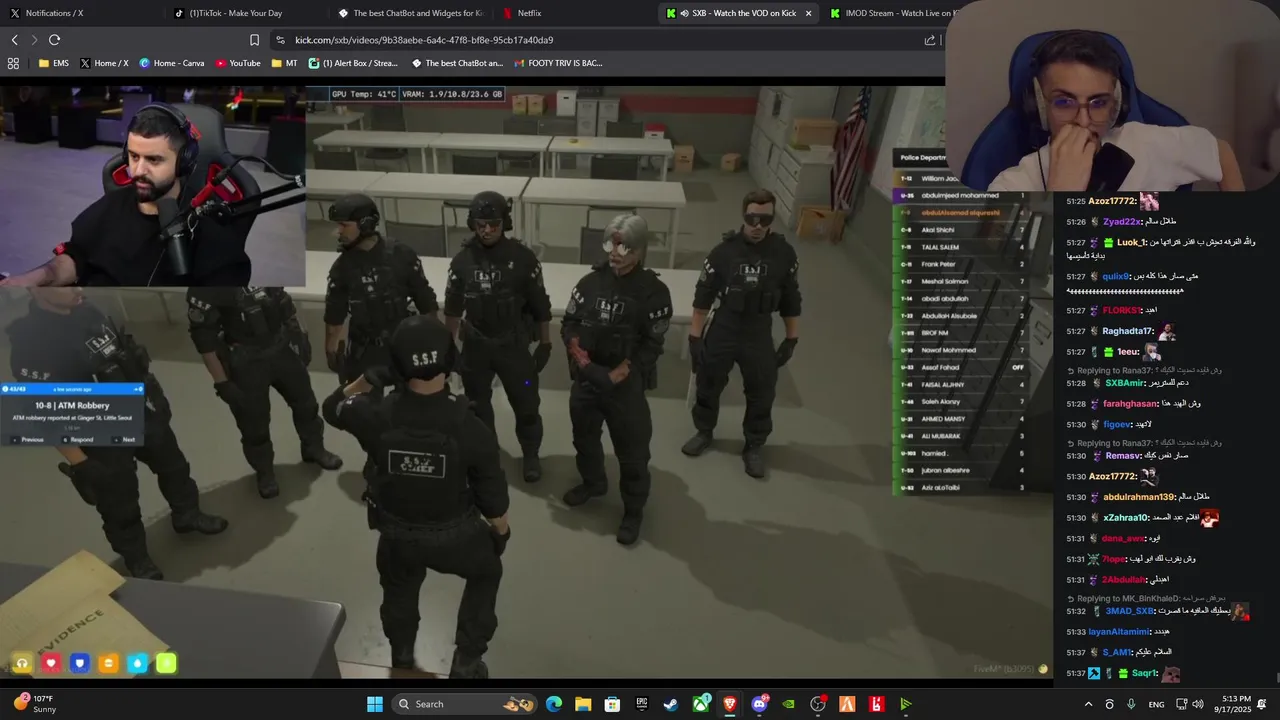Viewport: 1280px width, 720px height.
Task: Focus the kick.com address bar URL
Action: pos(424,40)
